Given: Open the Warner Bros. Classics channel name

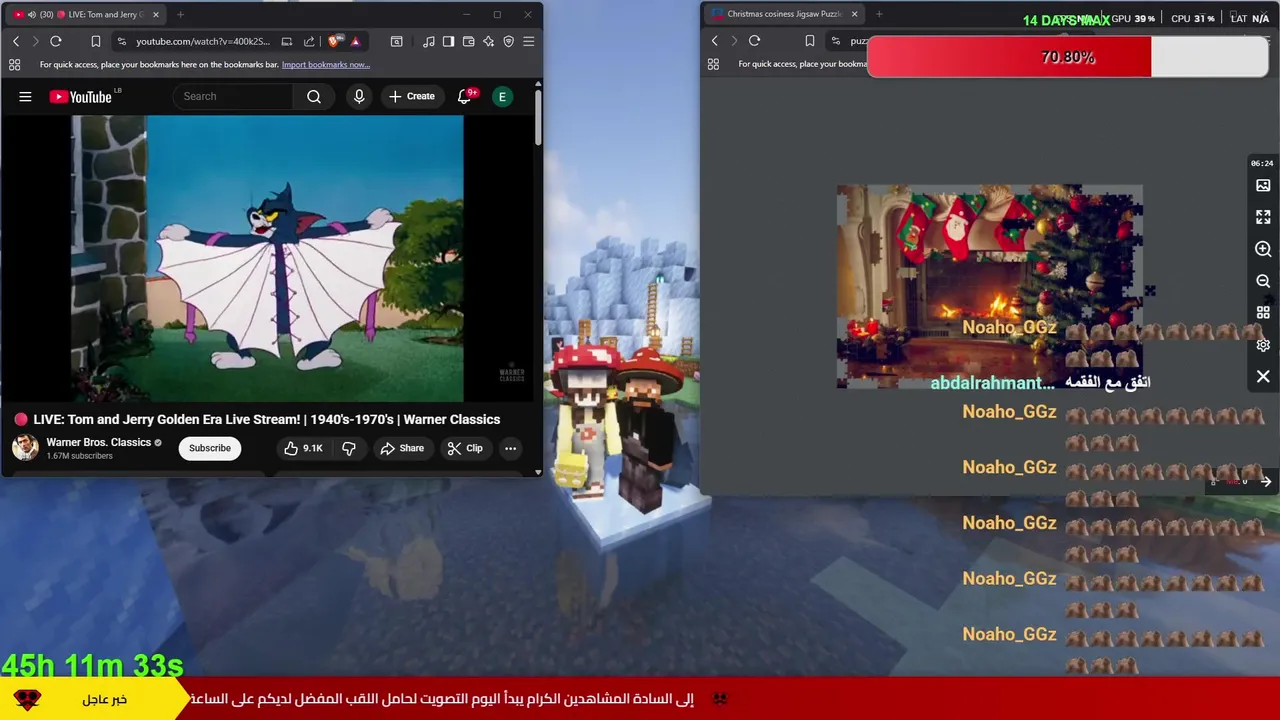Looking at the screenshot, I should click(x=99, y=442).
